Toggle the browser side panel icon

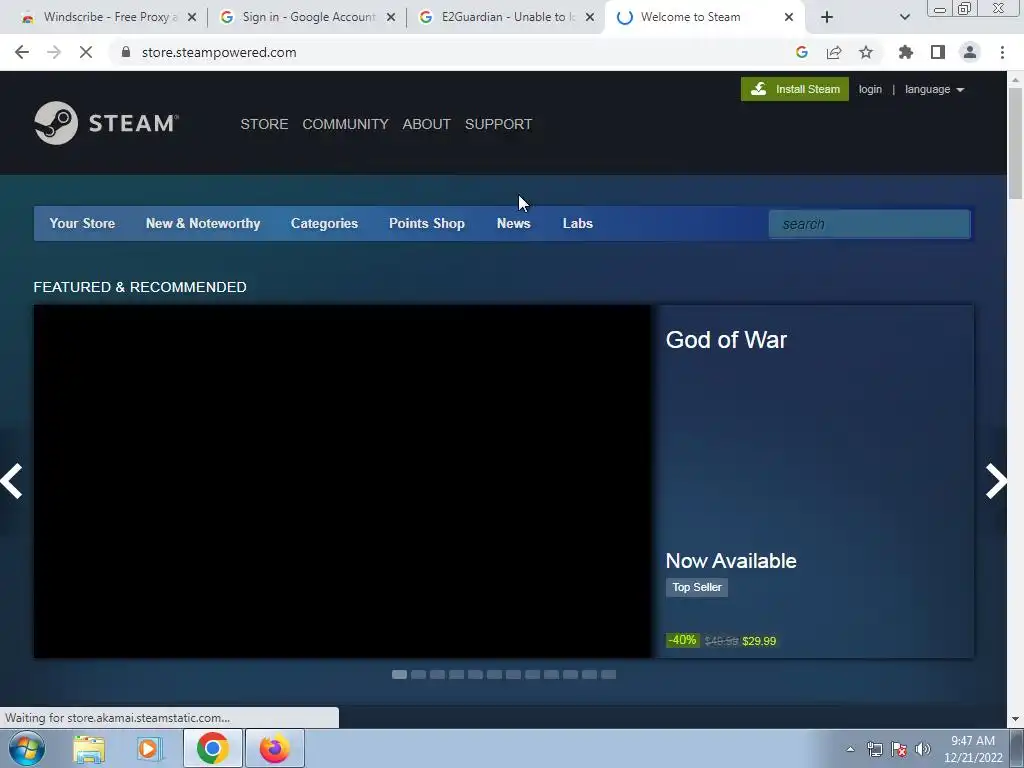[x=938, y=52]
